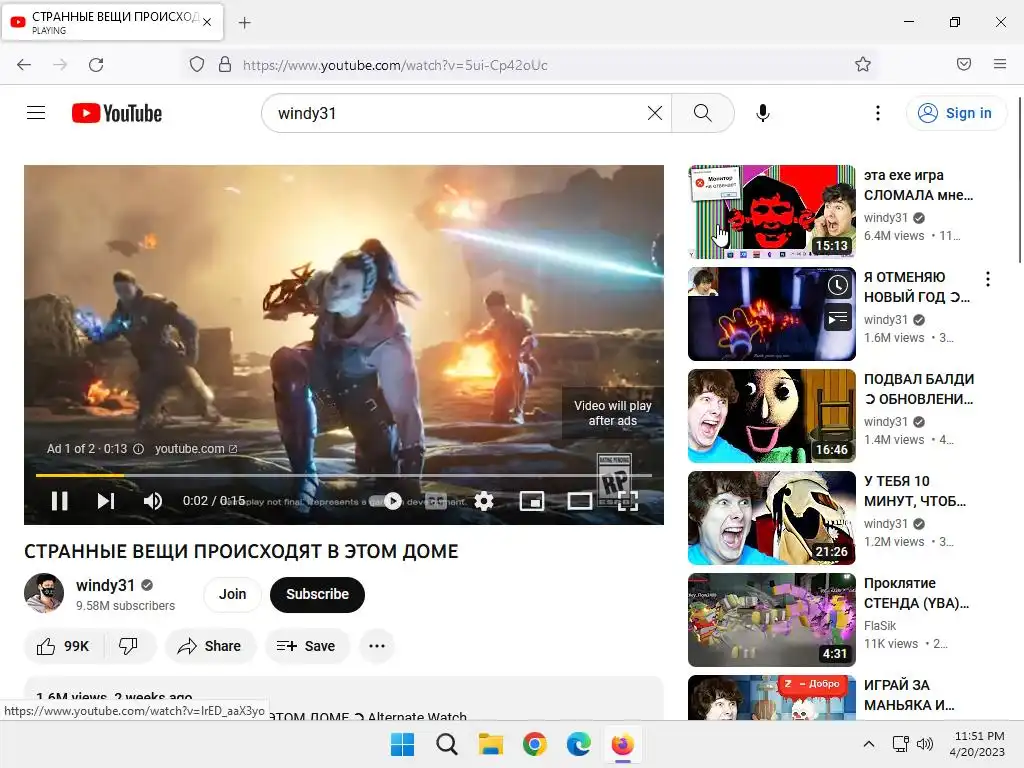Clear the search box with the X
This screenshot has height=768, width=1024.
click(654, 113)
